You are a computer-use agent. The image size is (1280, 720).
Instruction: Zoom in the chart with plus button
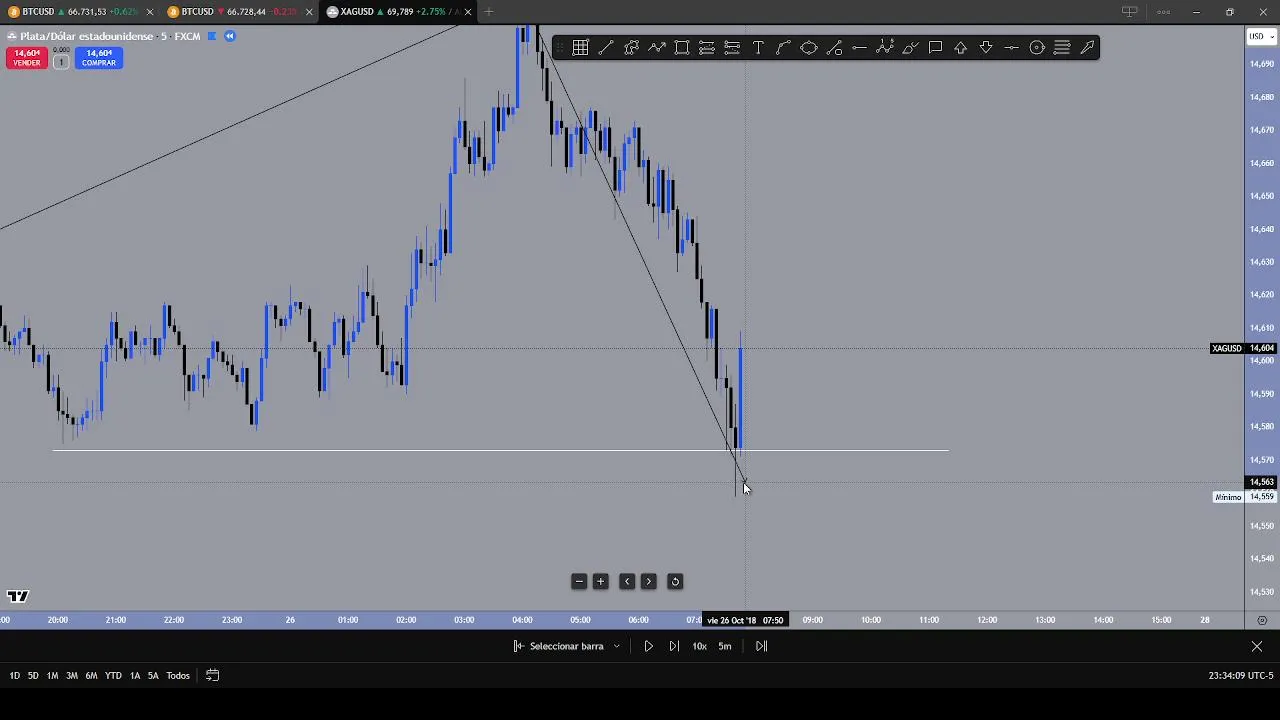click(x=601, y=581)
